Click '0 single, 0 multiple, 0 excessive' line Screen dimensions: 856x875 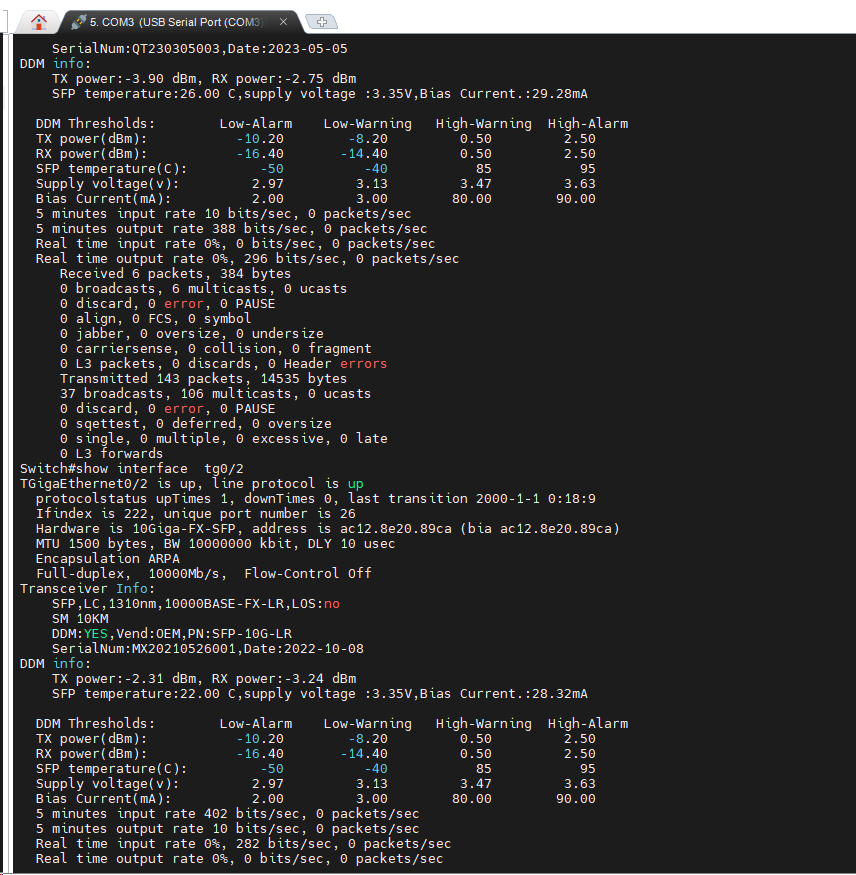(x=223, y=439)
